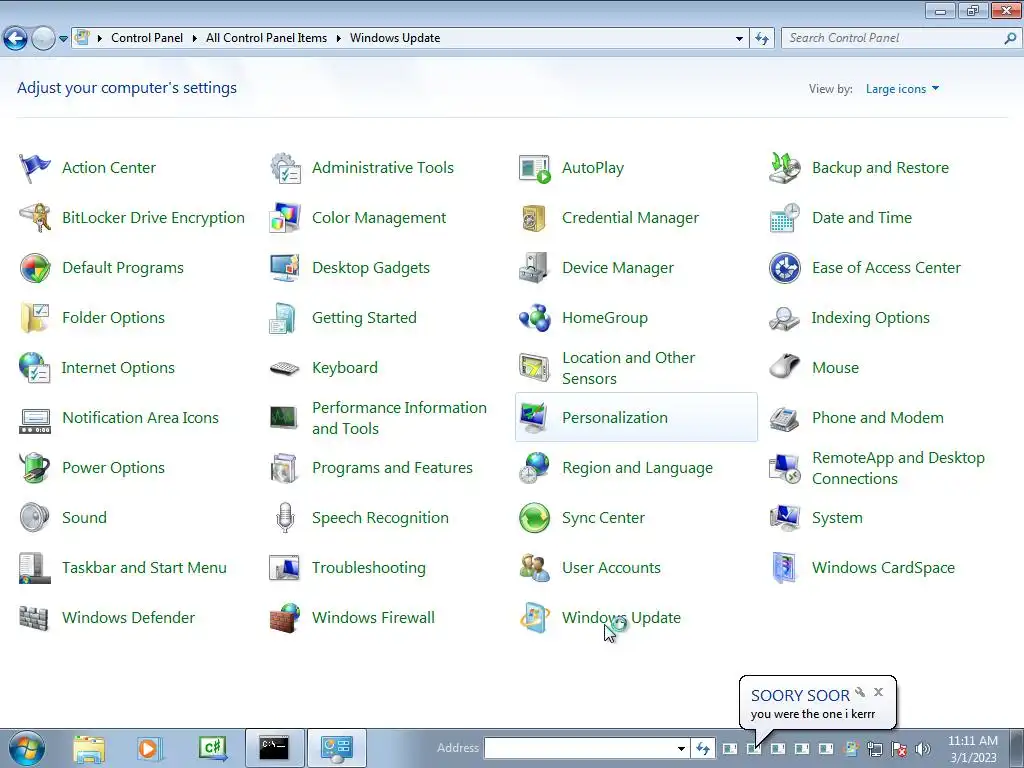Viewport: 1024px width, 768px height.
Task: Open the Folder Options icon
Action: [x=35, y=318]
